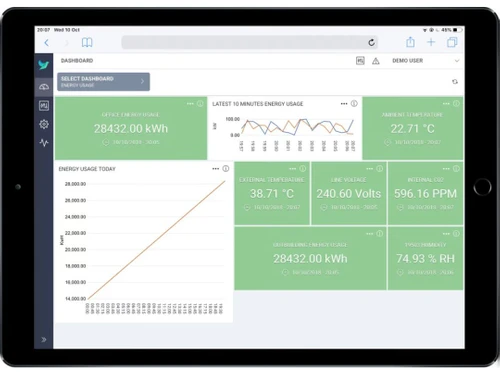Show info for Latest 10 Minutes chart
The height and width of the screenshot is (375, 500).
pos(354,104)
